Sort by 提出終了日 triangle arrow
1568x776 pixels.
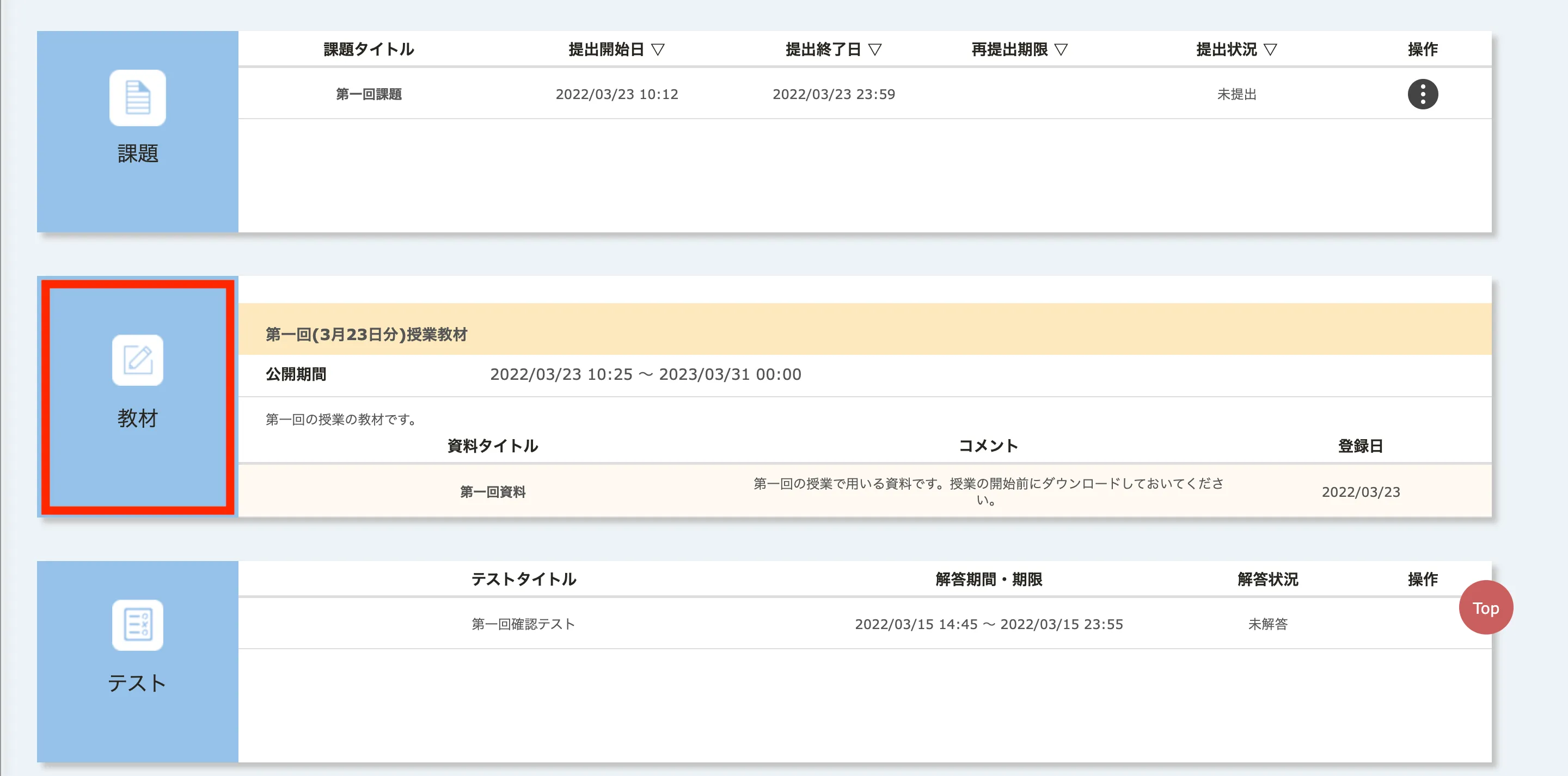coord(875,50)
